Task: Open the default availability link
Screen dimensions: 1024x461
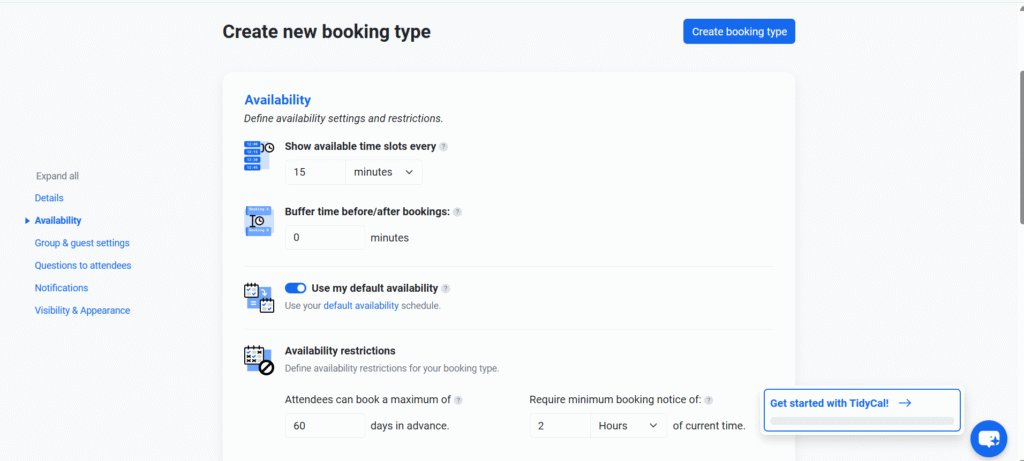Action: [x=360, y=306]
